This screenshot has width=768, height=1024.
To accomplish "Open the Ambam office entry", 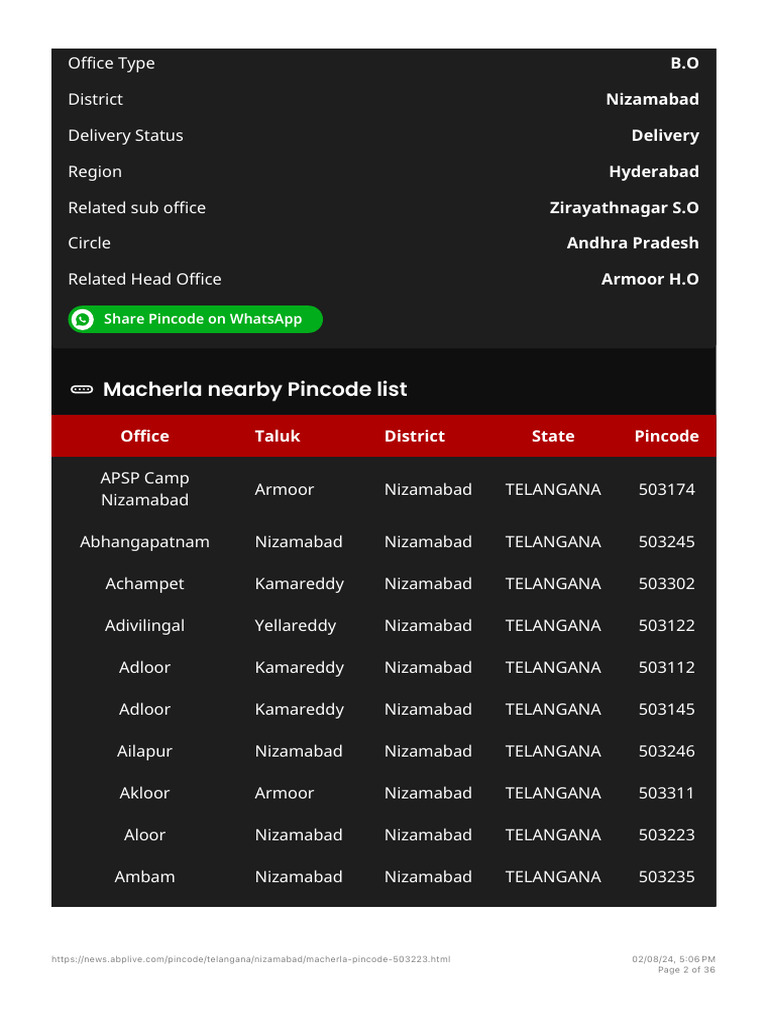I will click(x=145, y=877).
